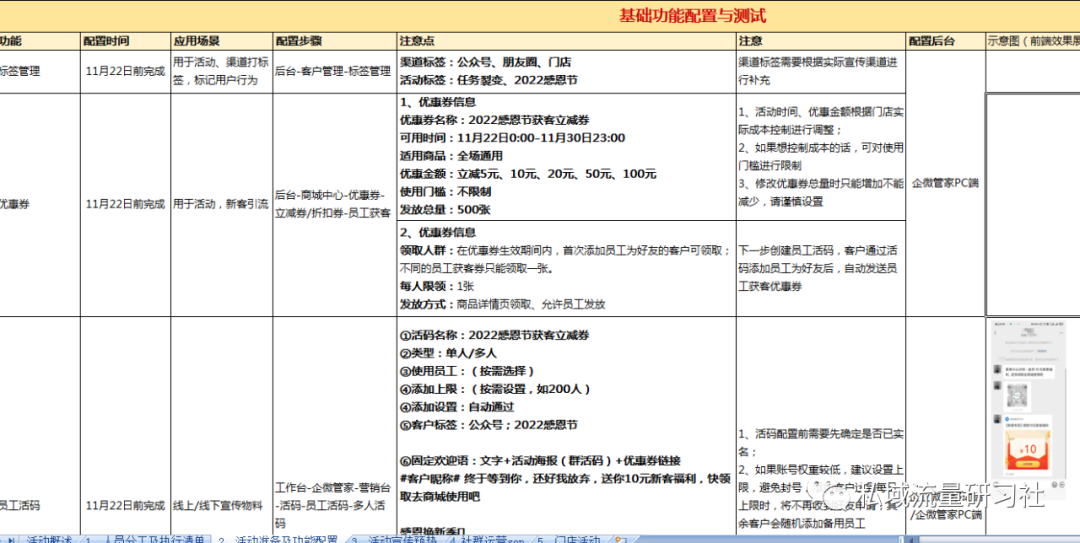Click the line 适用商品：全场通用
The height and width of the screenshot is (543, 1080).
coord(451,156)
